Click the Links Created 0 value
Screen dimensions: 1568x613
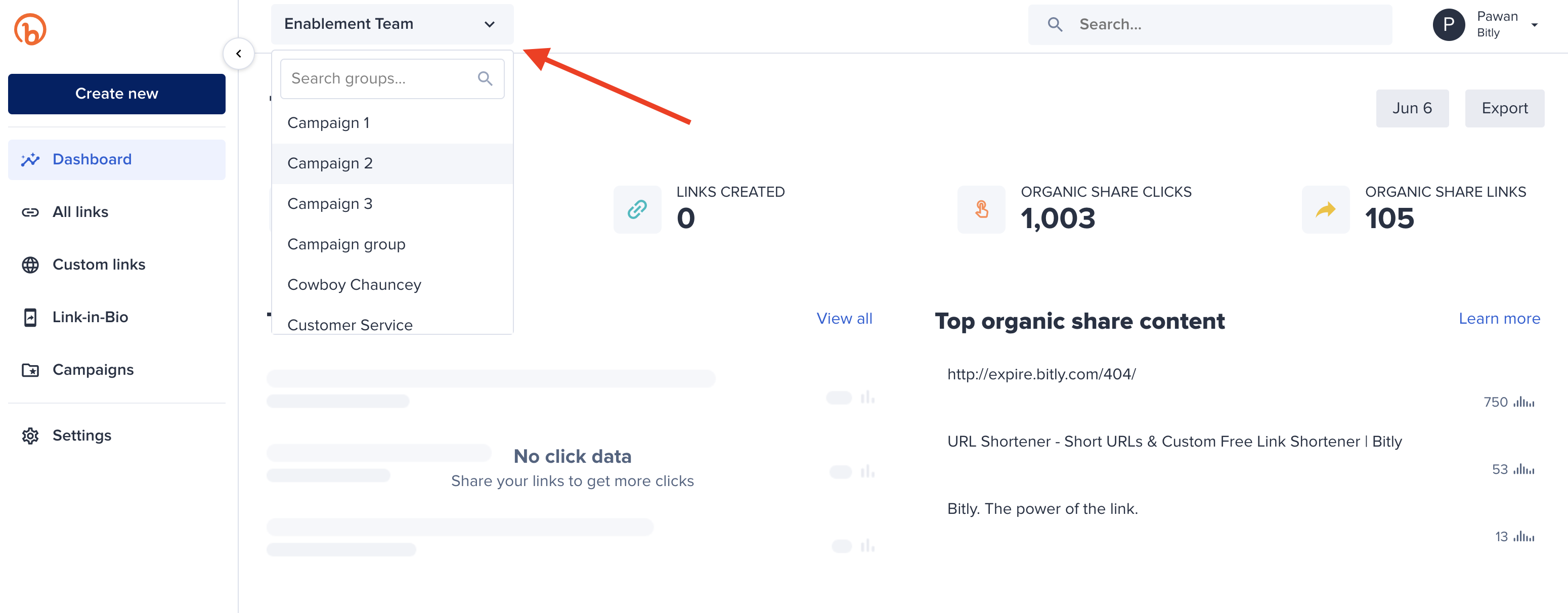tap(686, 218)
